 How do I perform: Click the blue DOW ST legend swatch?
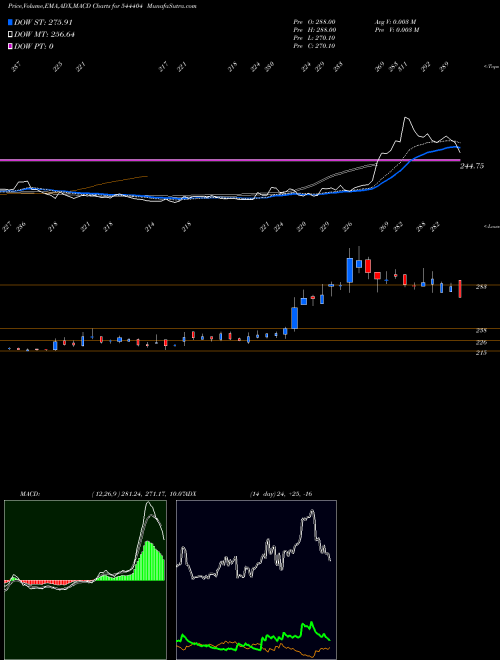[x=11, y=22]
